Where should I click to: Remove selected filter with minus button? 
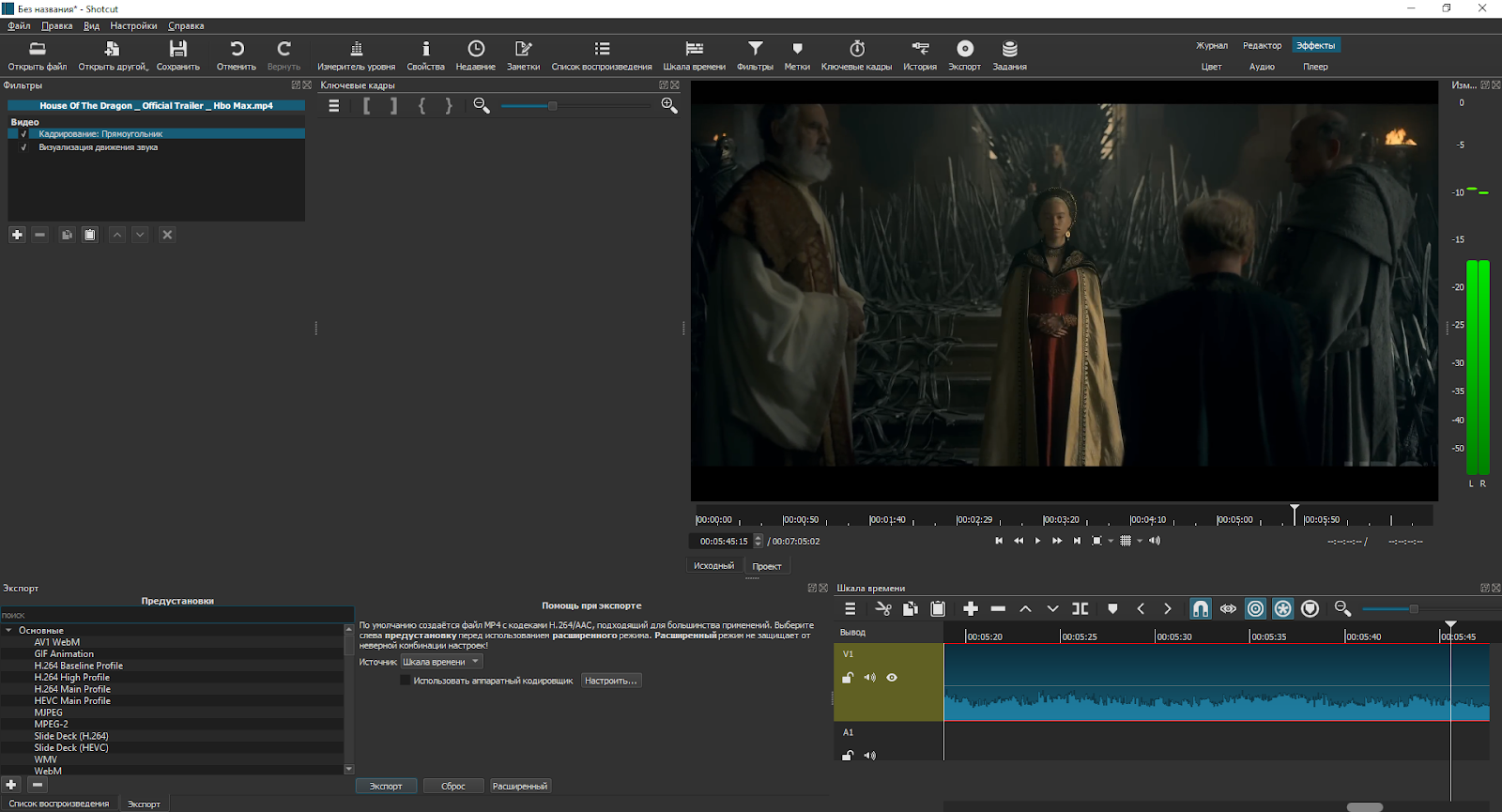pos(39,235)
